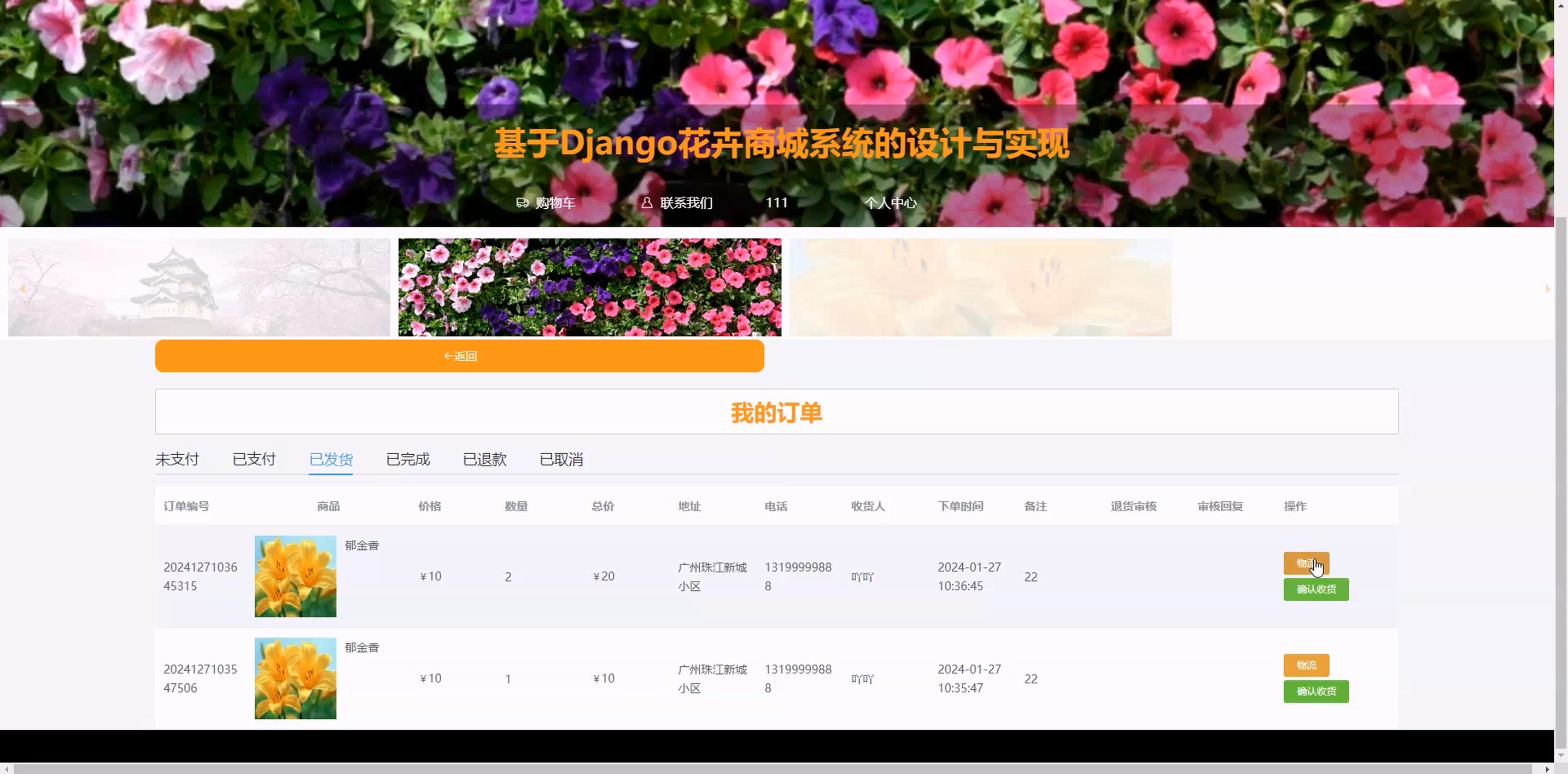
Task: Click the shopping cart truck icon
Action: tap(522, 203)
